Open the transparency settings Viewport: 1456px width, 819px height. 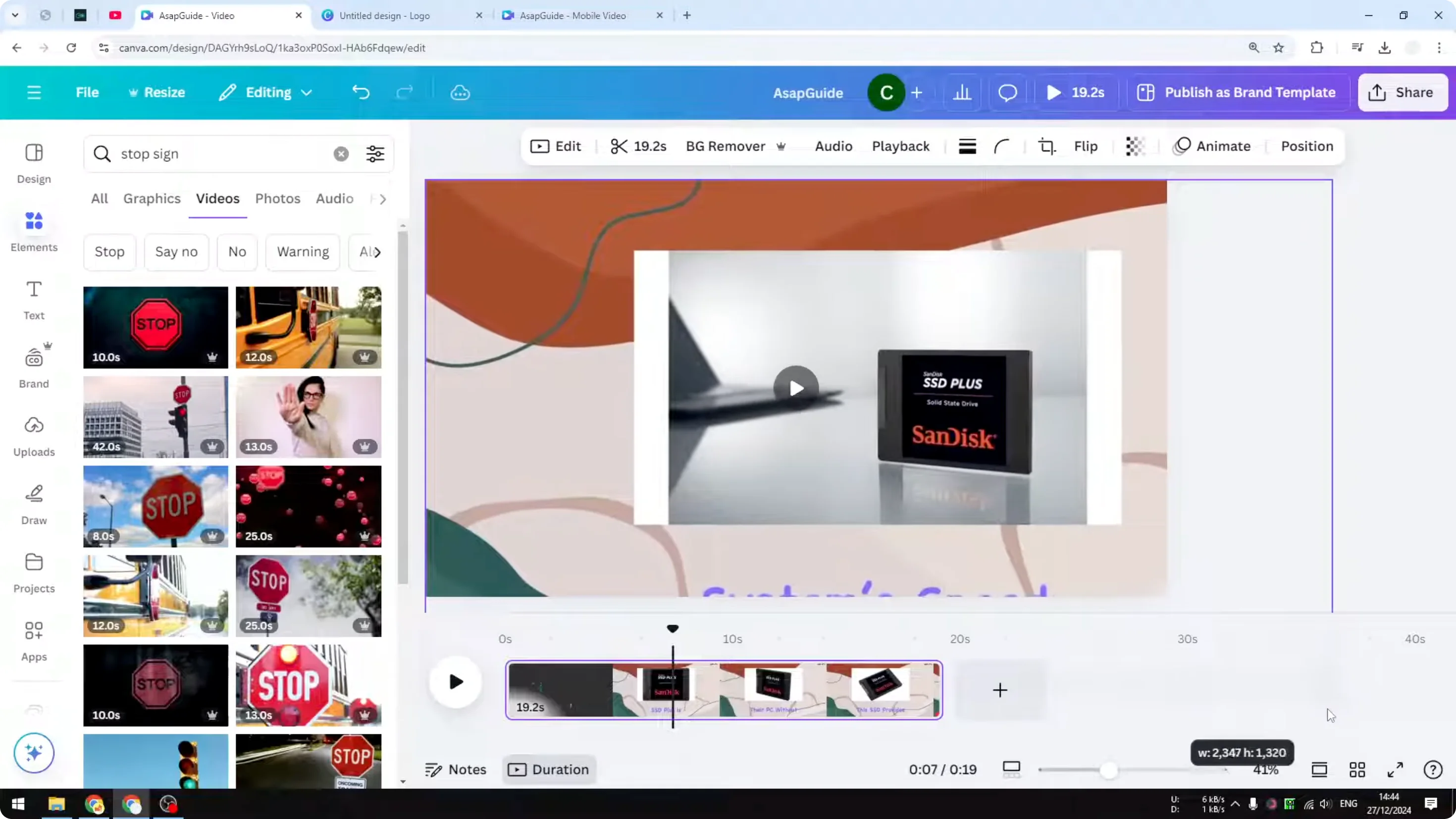[x=1135, y=146]
